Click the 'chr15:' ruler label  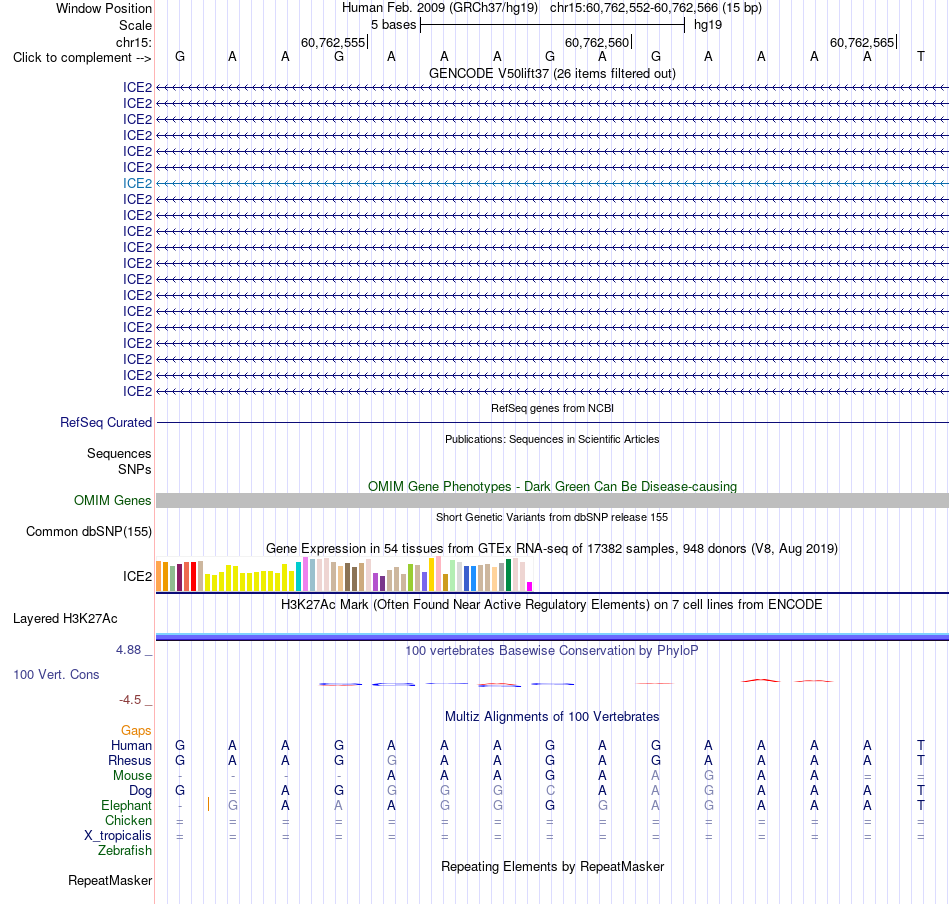point(134,42)
